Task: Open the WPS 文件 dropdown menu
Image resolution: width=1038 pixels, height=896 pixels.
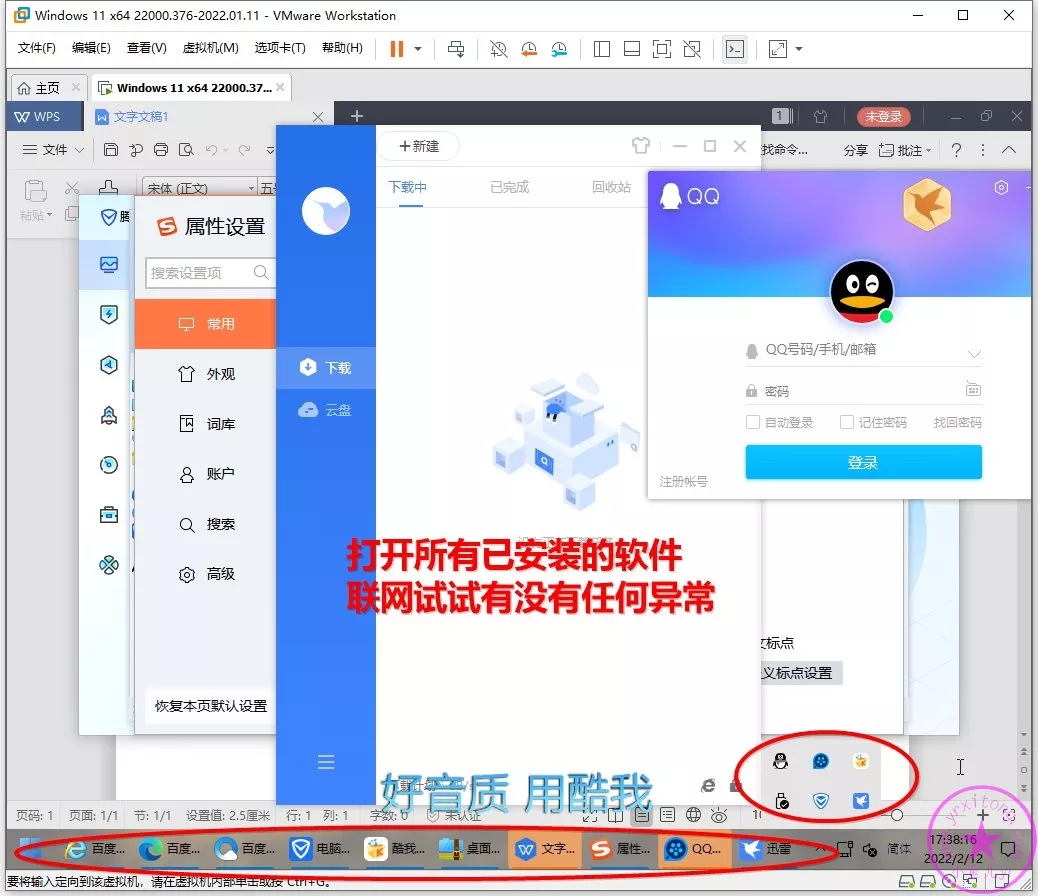Action: pos(46,150)
